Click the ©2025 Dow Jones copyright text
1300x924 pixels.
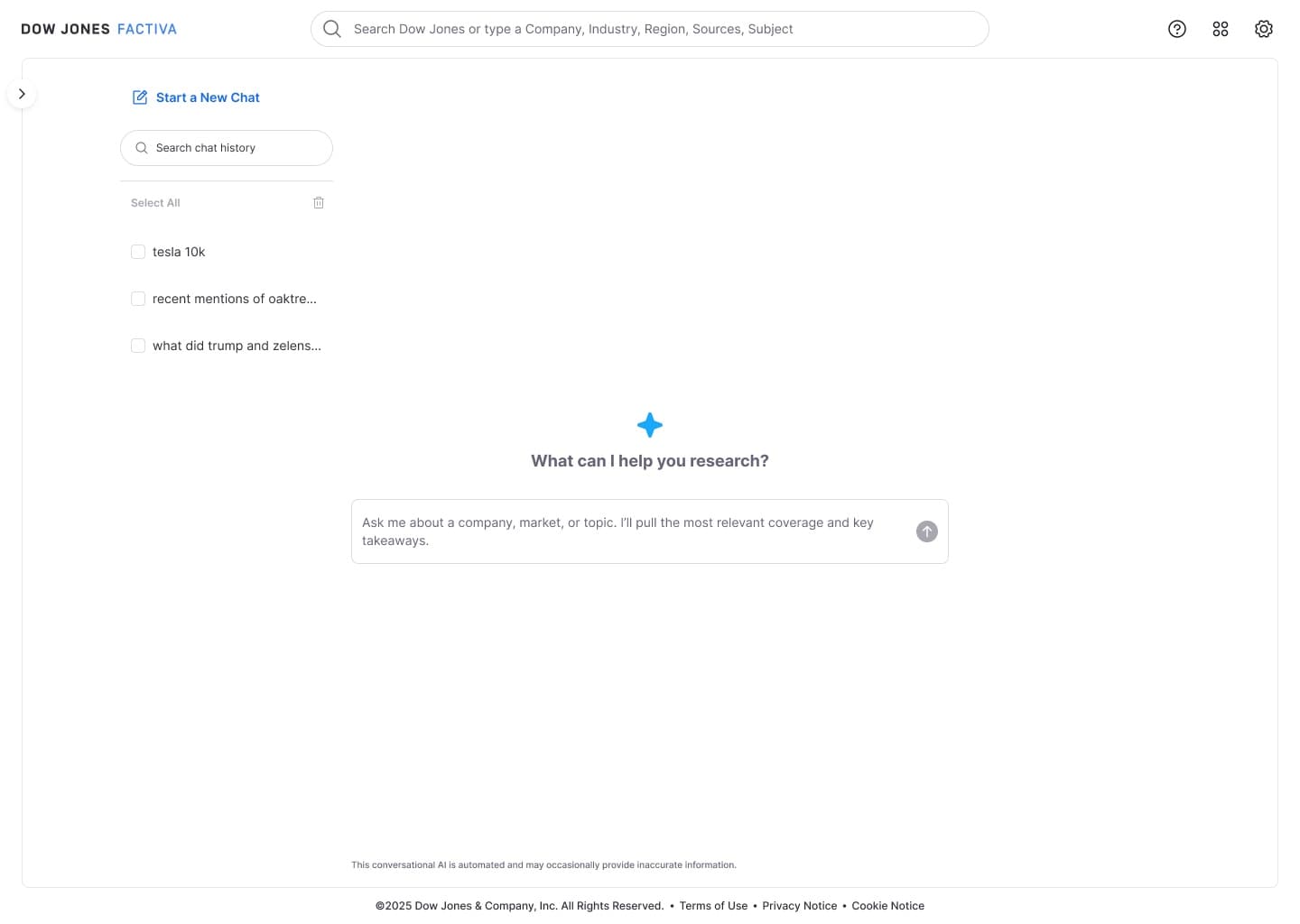[x=520, y=906]
